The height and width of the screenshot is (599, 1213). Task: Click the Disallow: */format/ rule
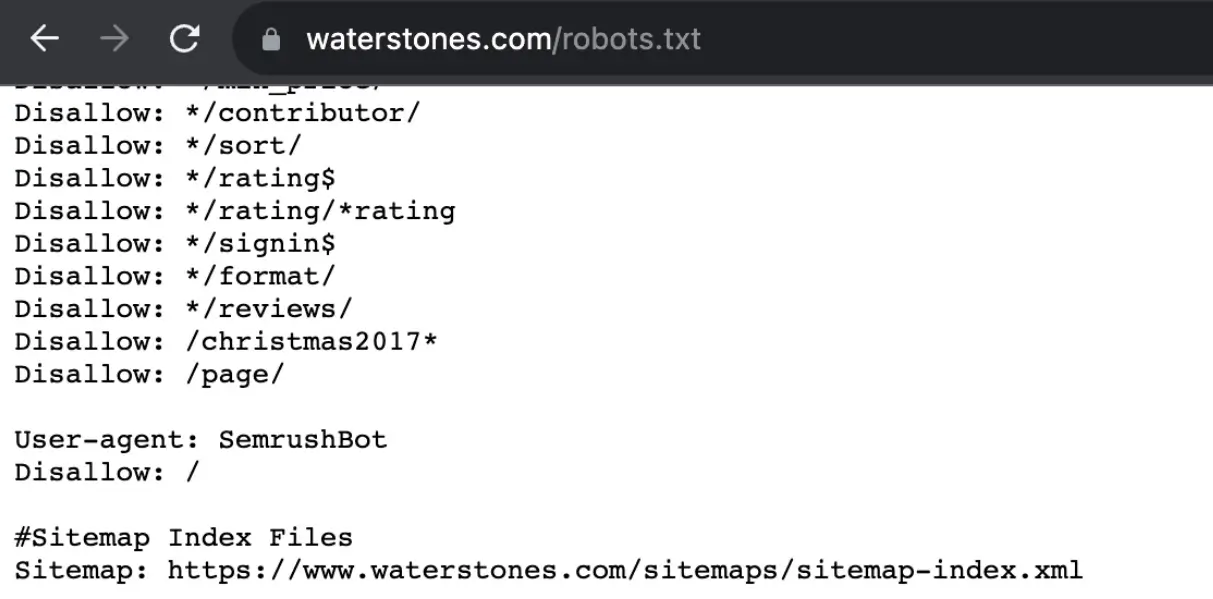click(175, 276)
